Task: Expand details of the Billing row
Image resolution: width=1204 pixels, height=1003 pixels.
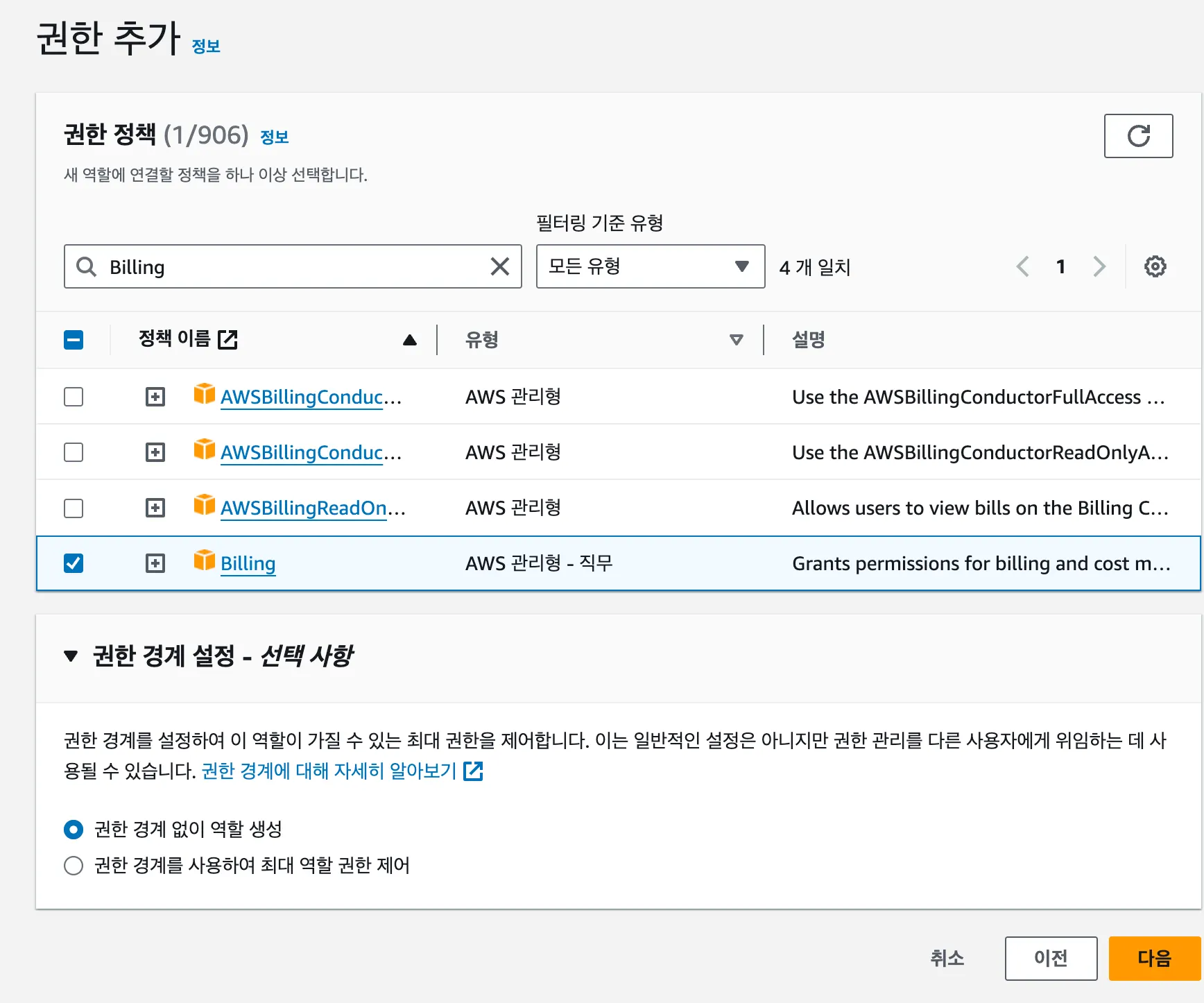Action: tap(155, 563)
